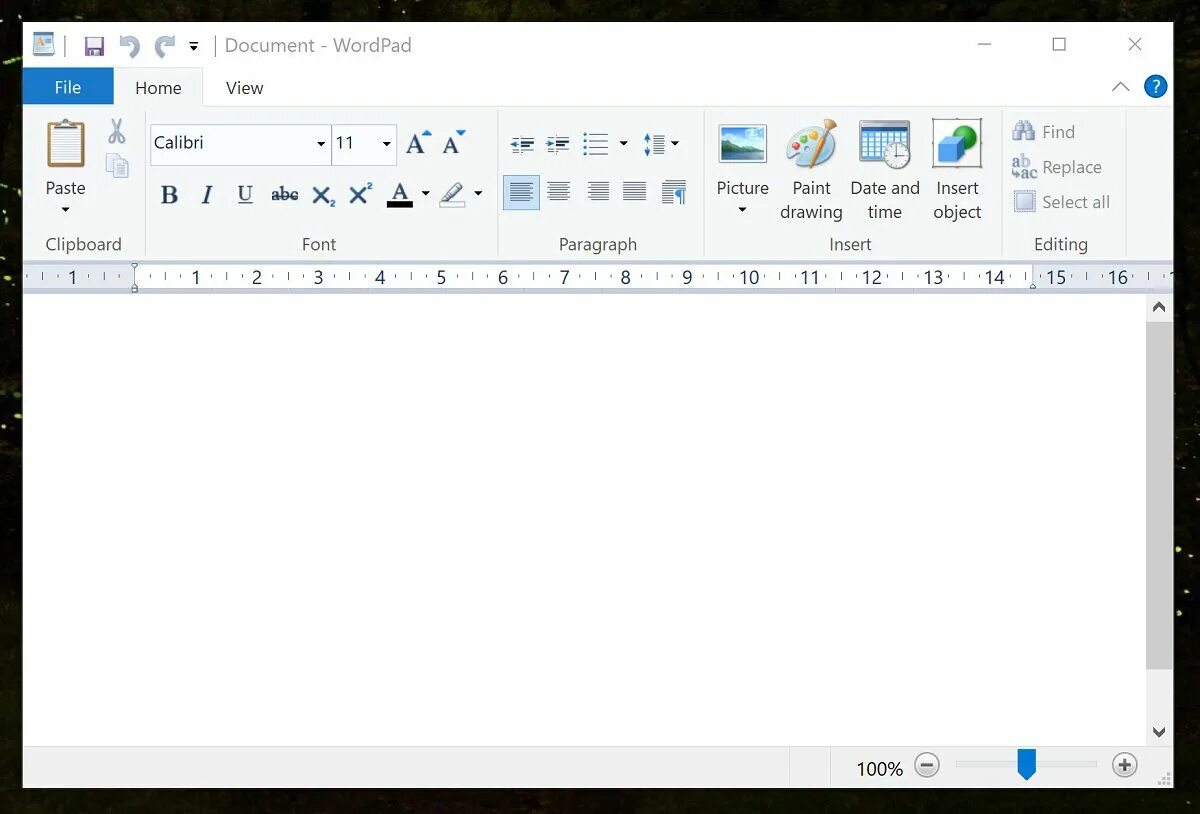Toggle strikethrough formatting
Viewport: 1200px width, 814px height.
pos(285,194)
